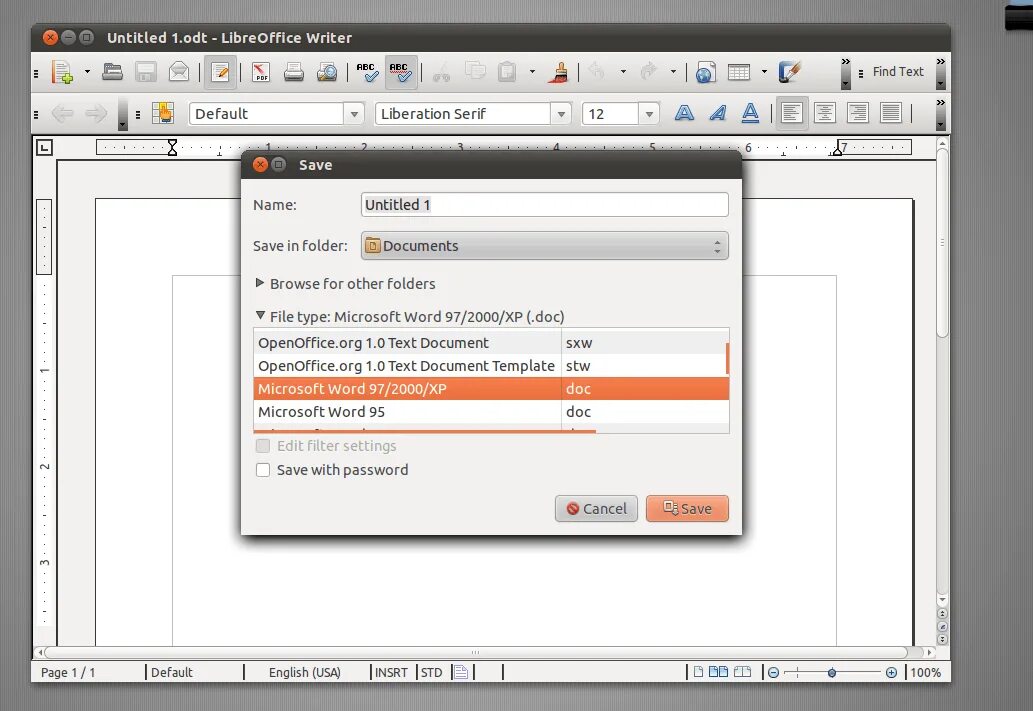
Task: Click the Export as PDF icon
Action: click(x=261, y=72)
